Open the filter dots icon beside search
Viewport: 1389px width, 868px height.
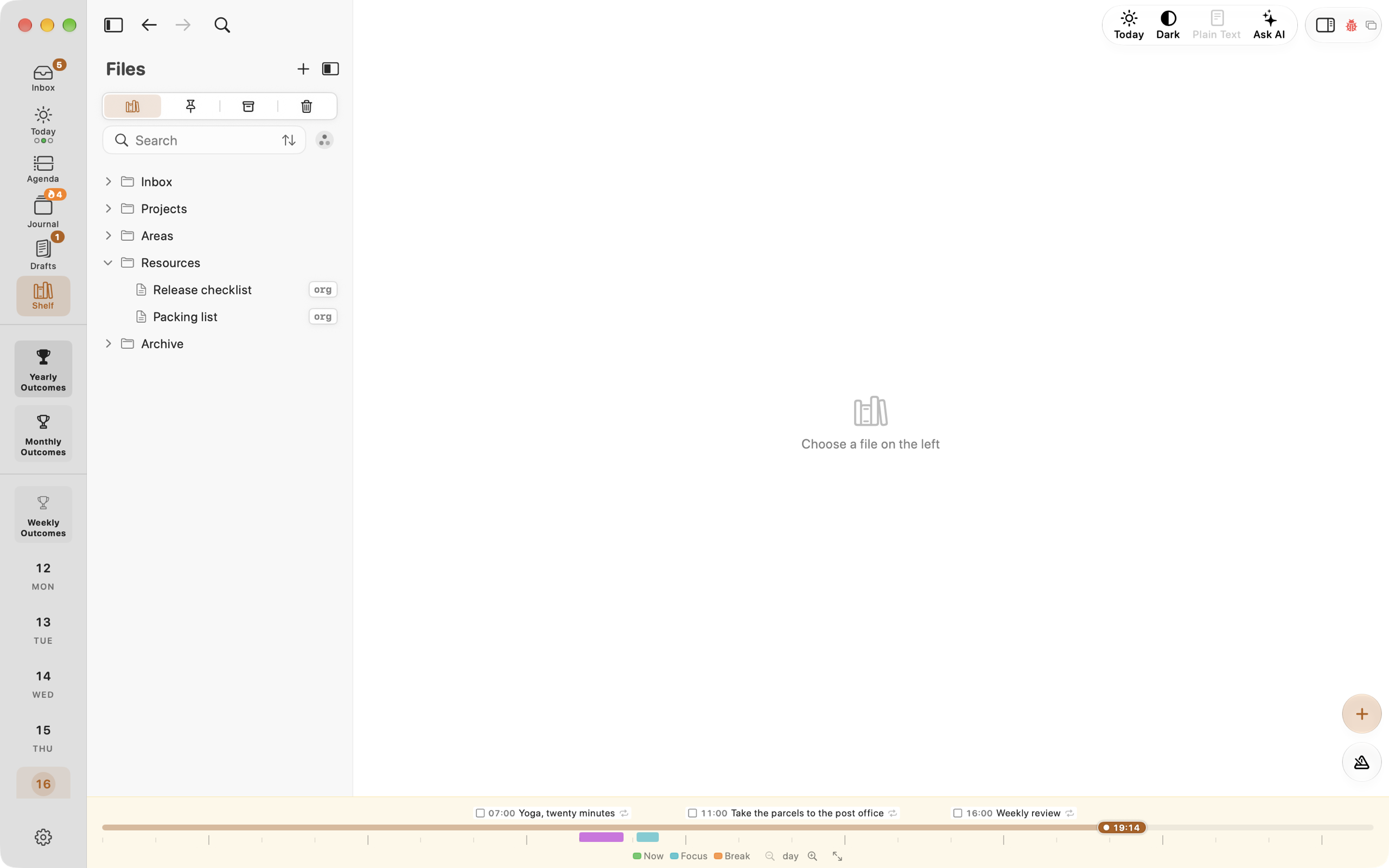324,140
